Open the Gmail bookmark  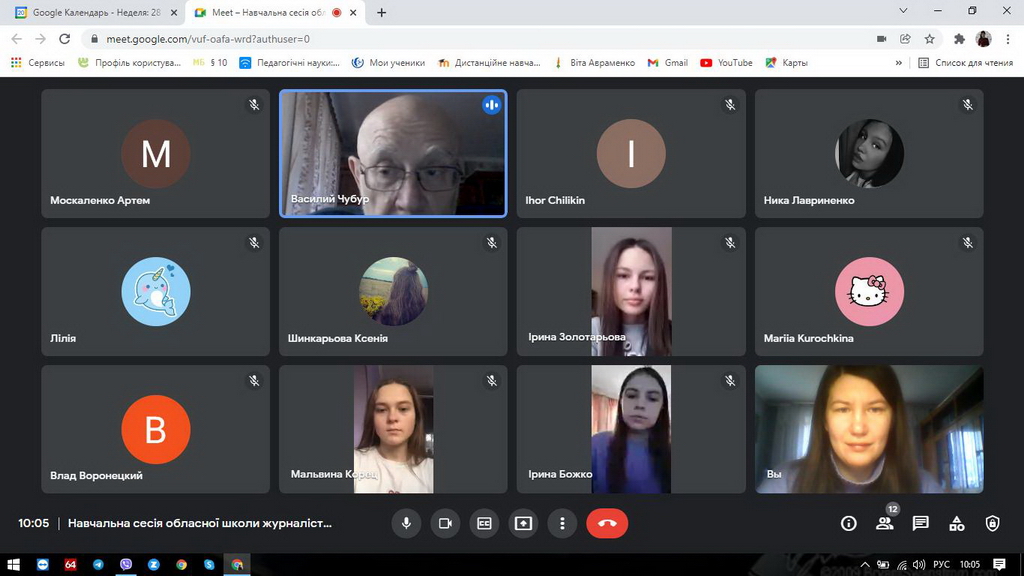[x=668, y=62]
